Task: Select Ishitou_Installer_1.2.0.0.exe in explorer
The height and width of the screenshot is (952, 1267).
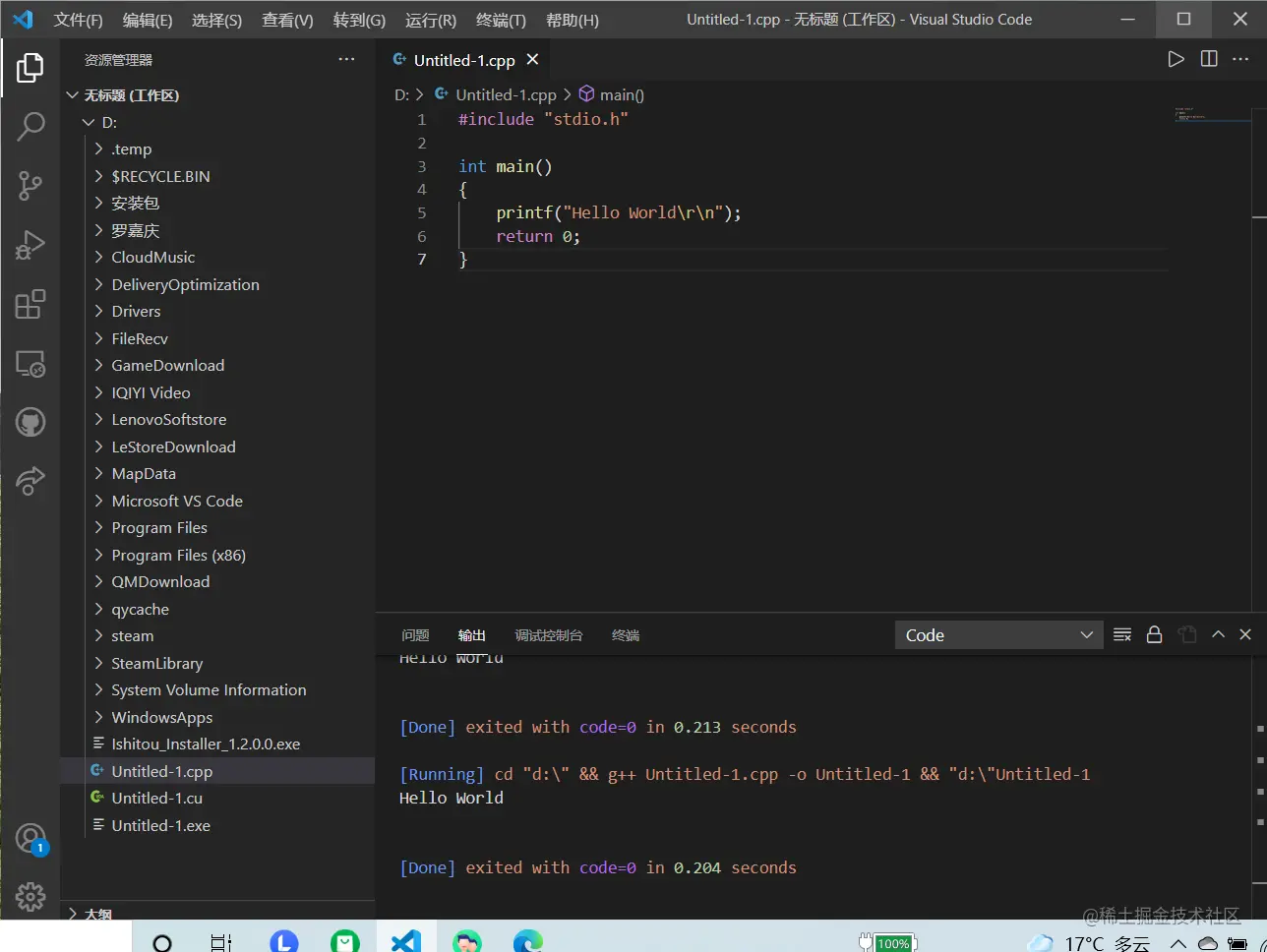Action: pos(217,744)
